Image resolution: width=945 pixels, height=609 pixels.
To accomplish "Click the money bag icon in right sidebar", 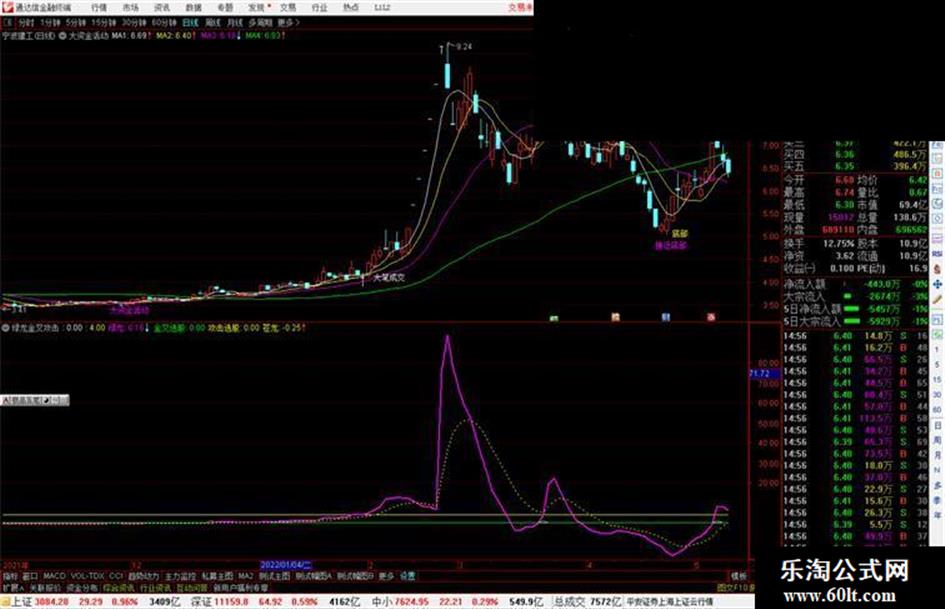I will pos(937,268).
